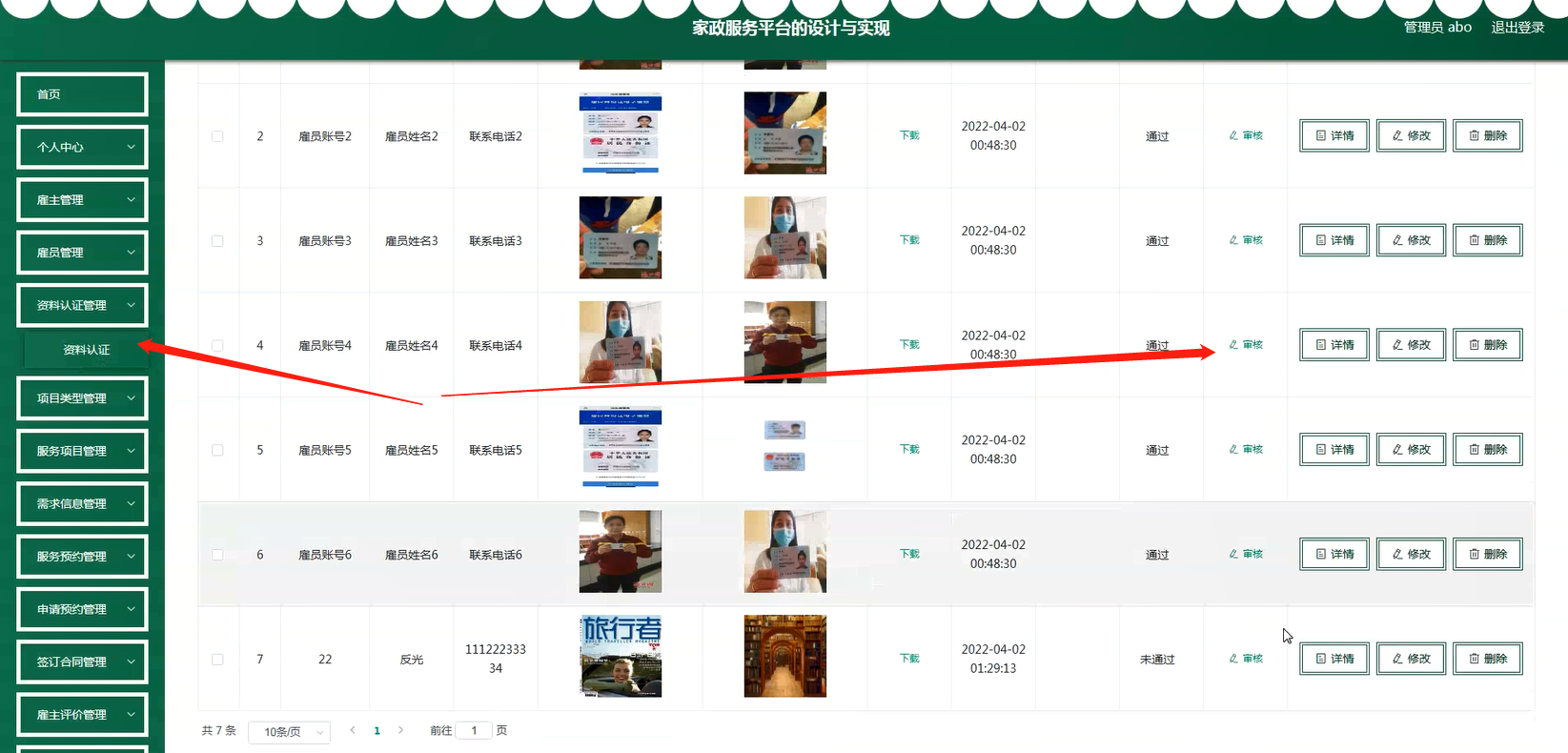Screen dimensions: 1568x753
Task: Open 详情 for employee row 3
Action: (x=1334, y=240)
